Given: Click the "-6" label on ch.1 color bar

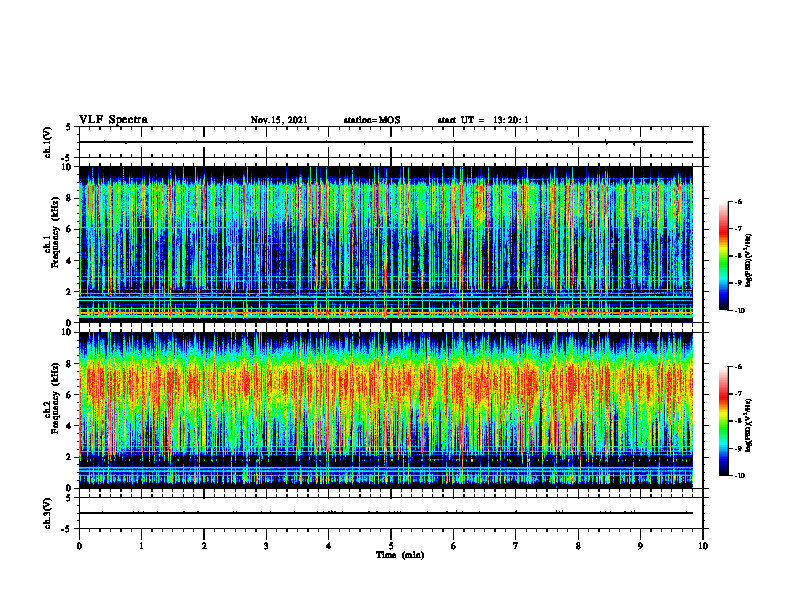Looking at the screenshot, I should coord(738,201).
